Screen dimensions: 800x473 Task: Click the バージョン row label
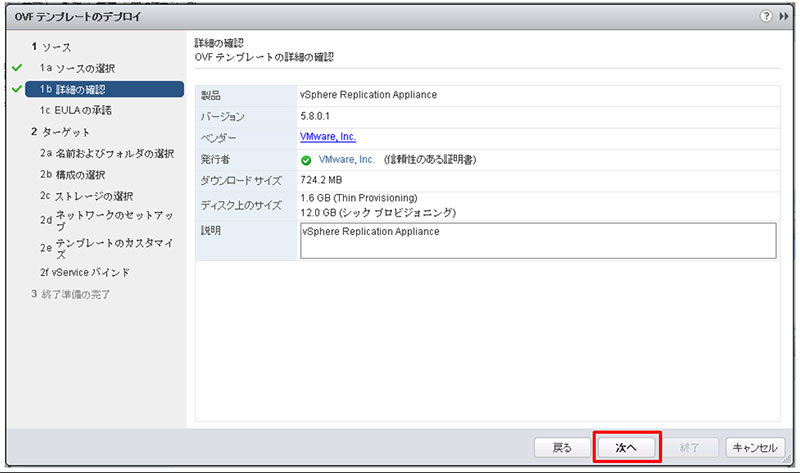(x=222, y=117)
